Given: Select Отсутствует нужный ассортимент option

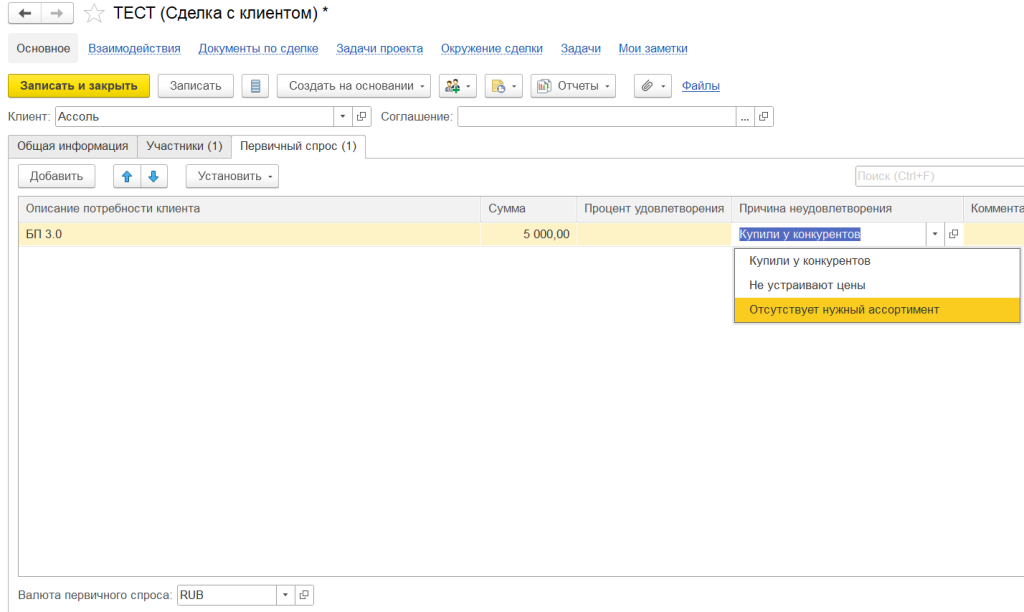Looking at the screenshot, I should 876,310.
